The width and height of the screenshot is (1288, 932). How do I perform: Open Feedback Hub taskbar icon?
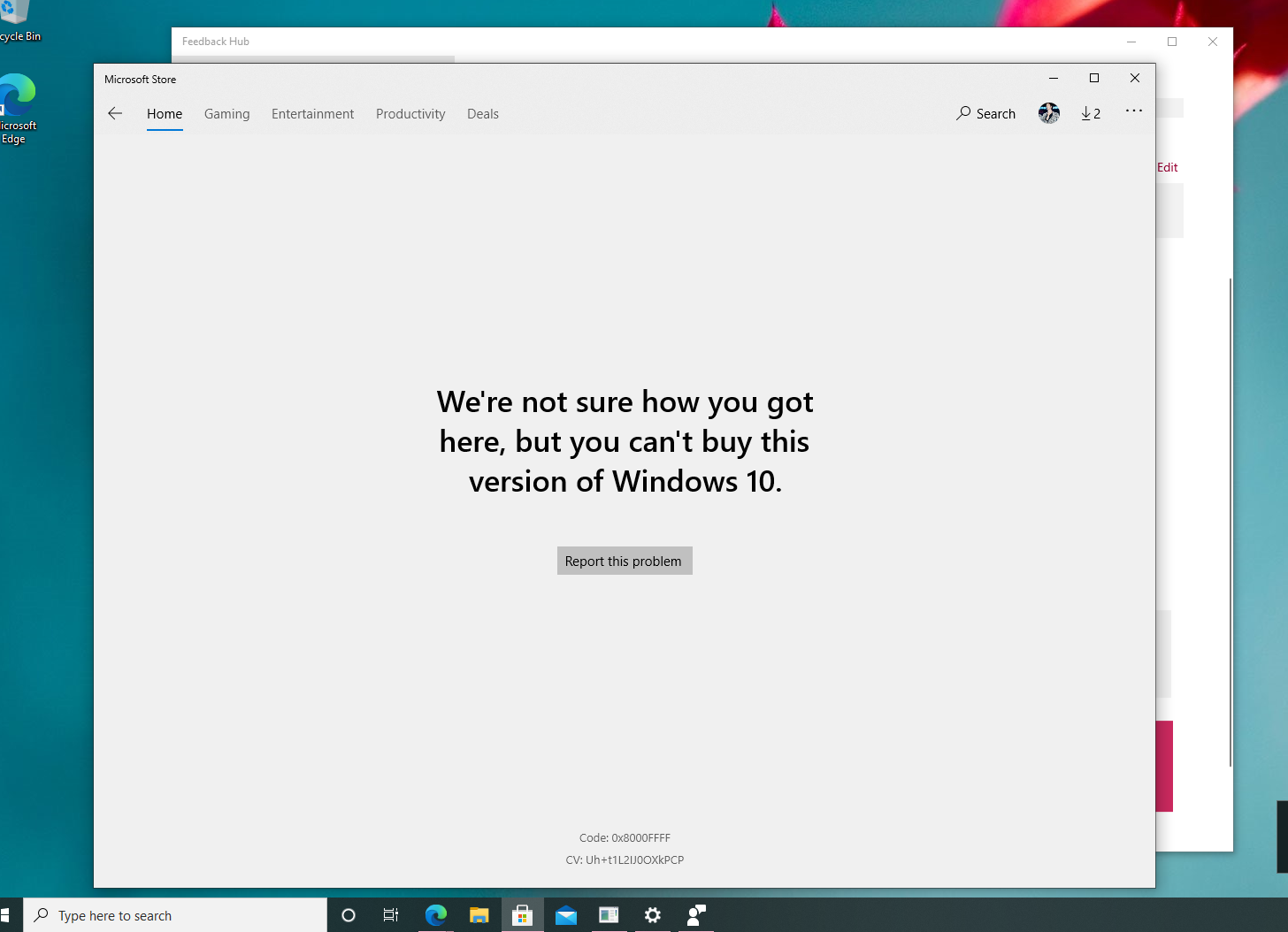tap(696, 915)
